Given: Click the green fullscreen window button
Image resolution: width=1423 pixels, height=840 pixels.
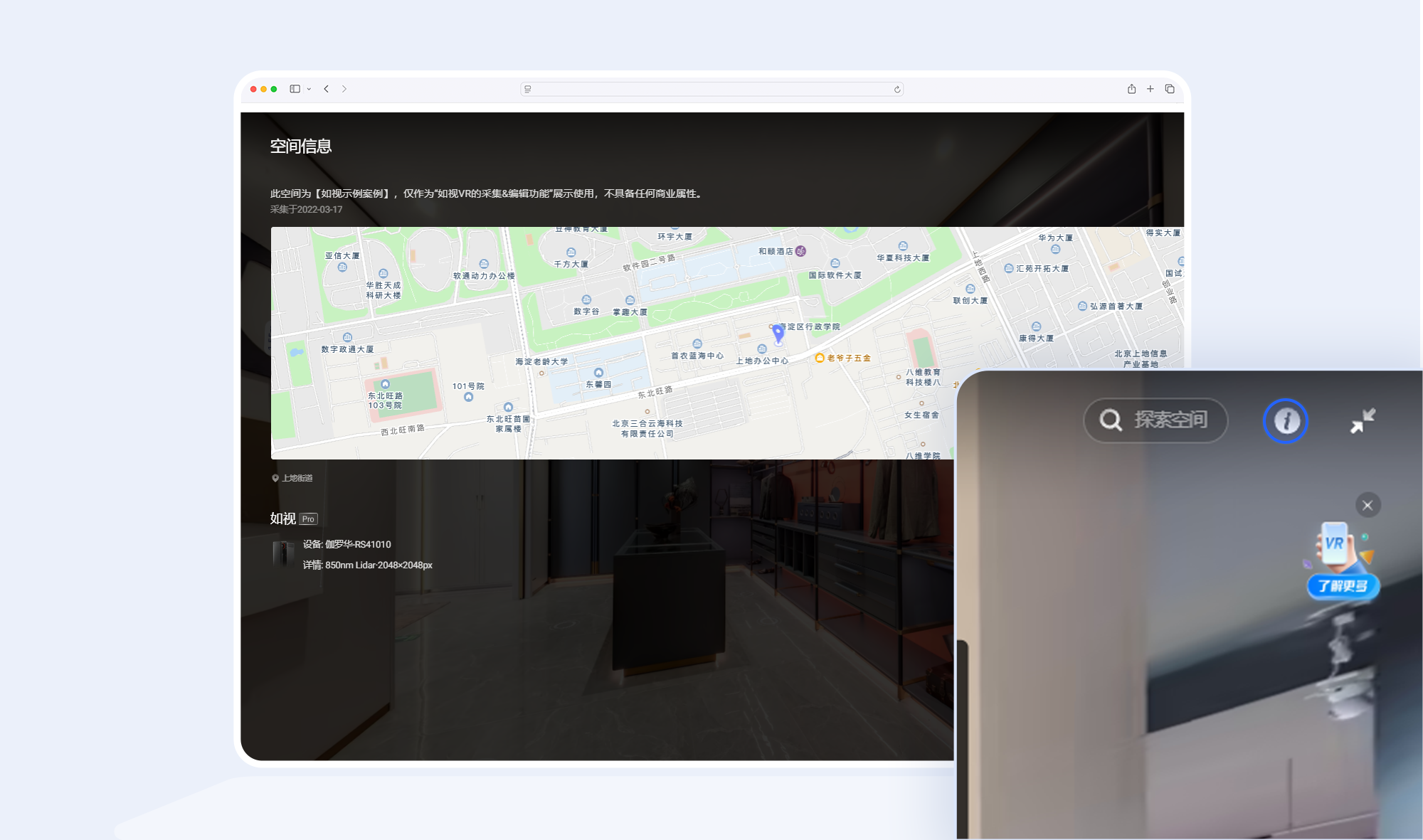Looking at the screenshot, I should (x=274, y=89).
